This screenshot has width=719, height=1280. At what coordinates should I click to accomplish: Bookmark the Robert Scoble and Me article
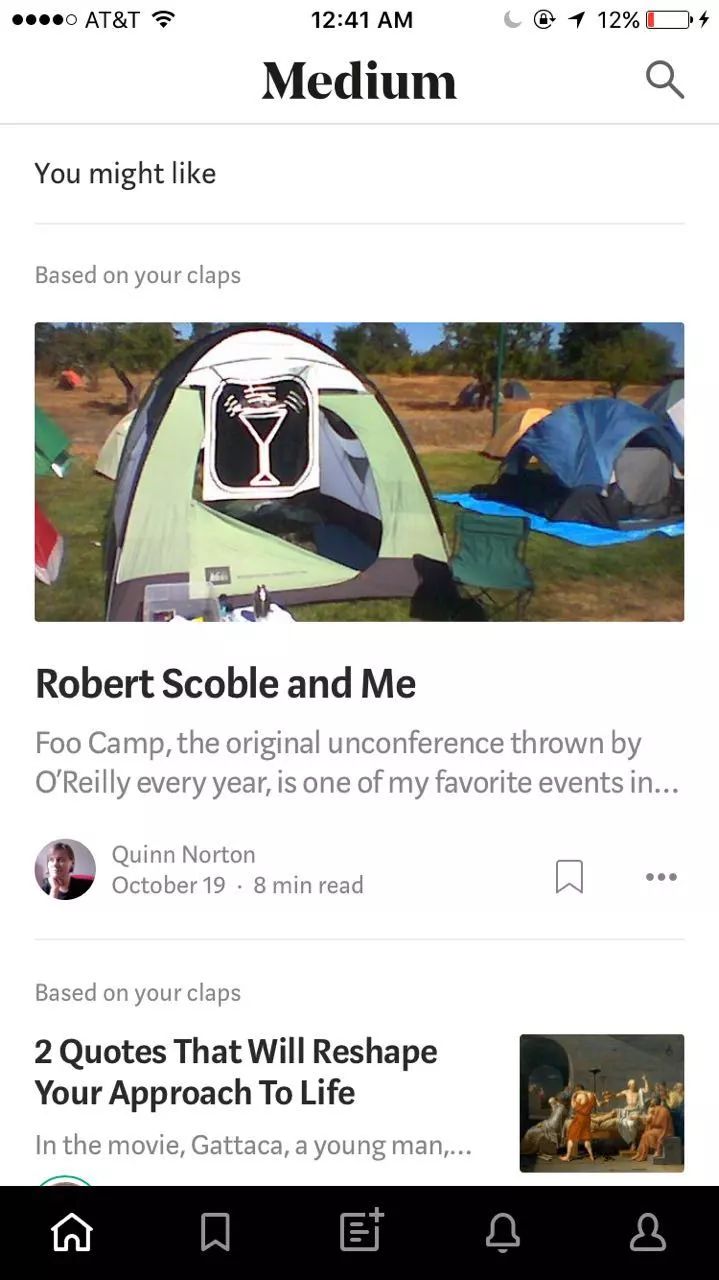(569, 876)
